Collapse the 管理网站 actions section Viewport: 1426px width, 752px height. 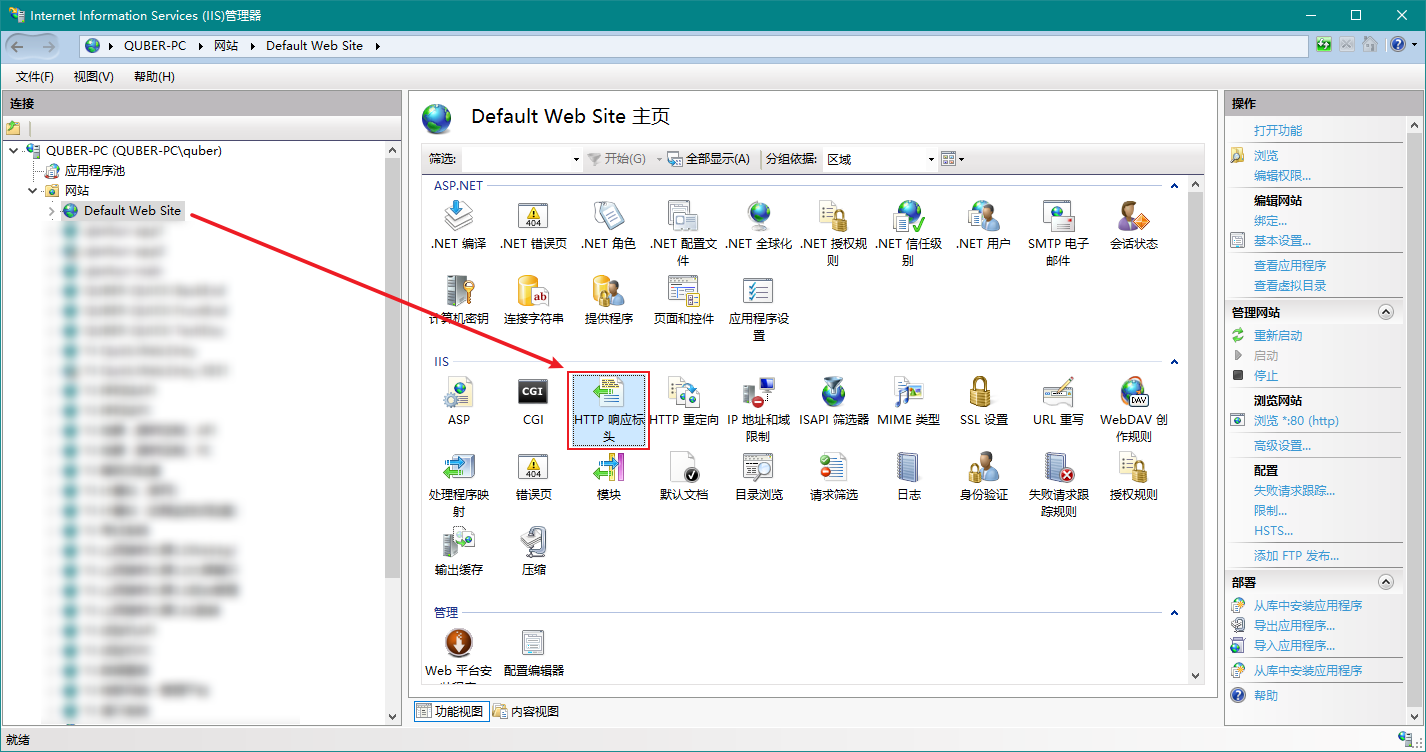tap(1385, 312)
